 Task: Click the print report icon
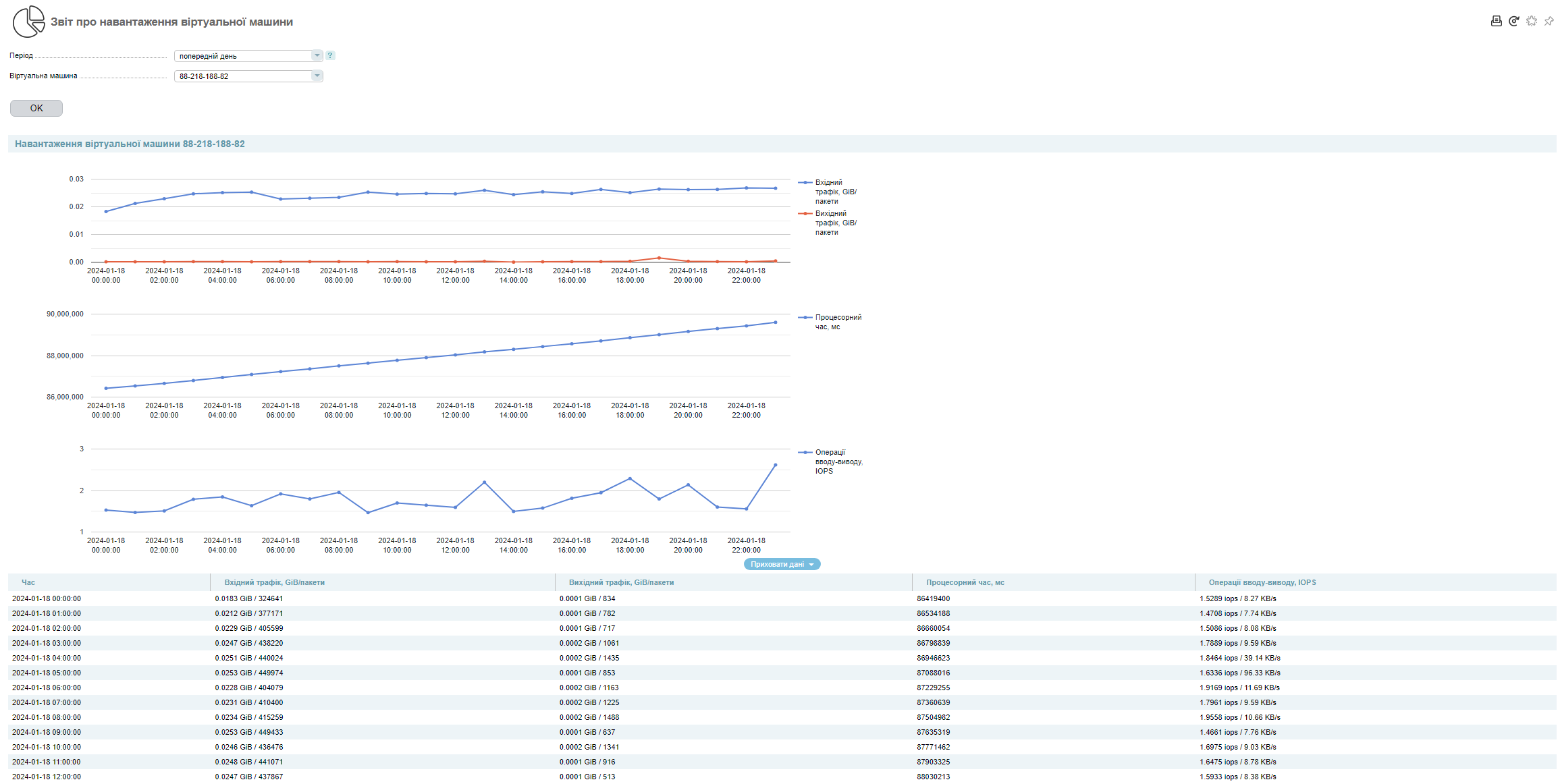(1496, 21)
